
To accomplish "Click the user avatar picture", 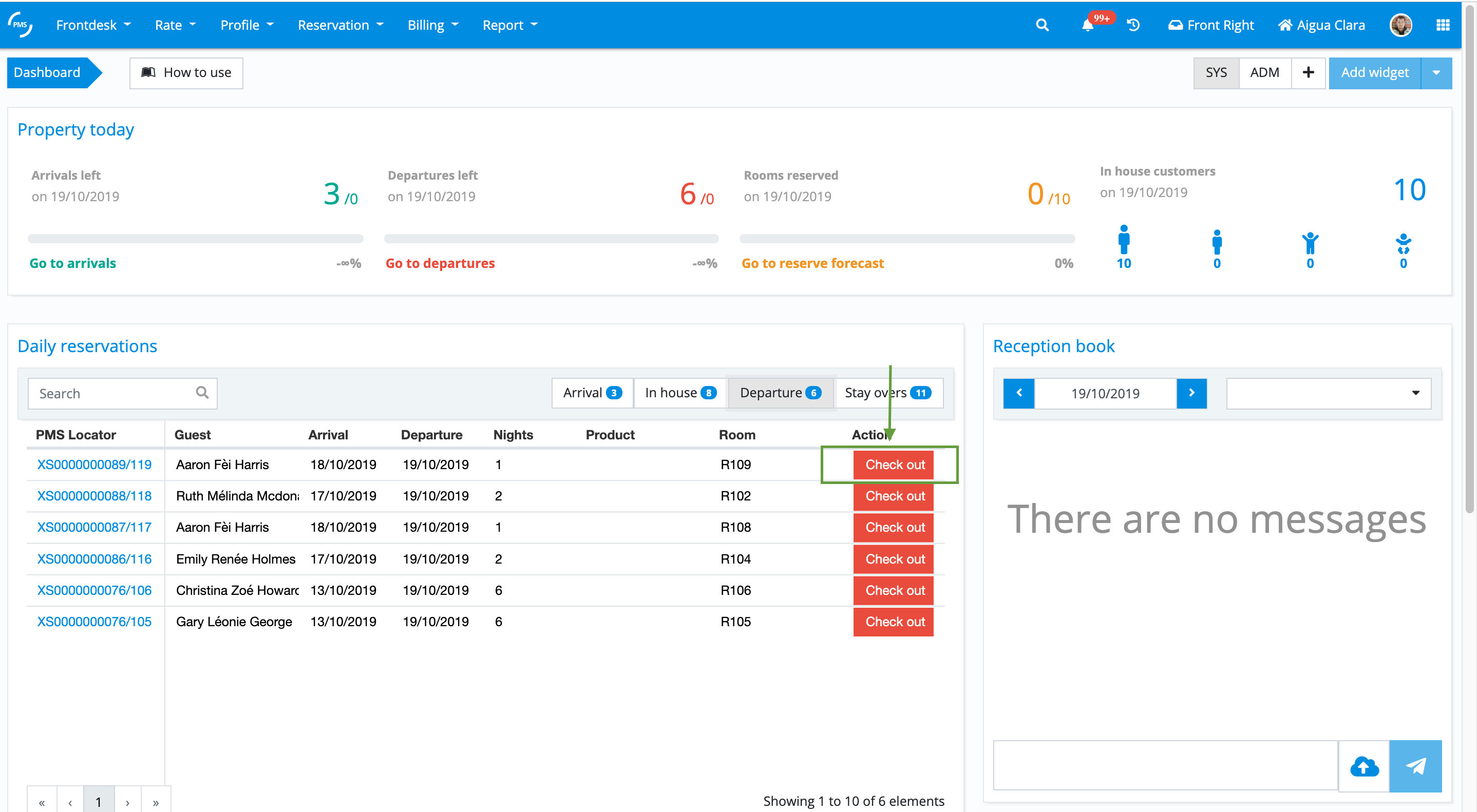I will (1401, 25).
